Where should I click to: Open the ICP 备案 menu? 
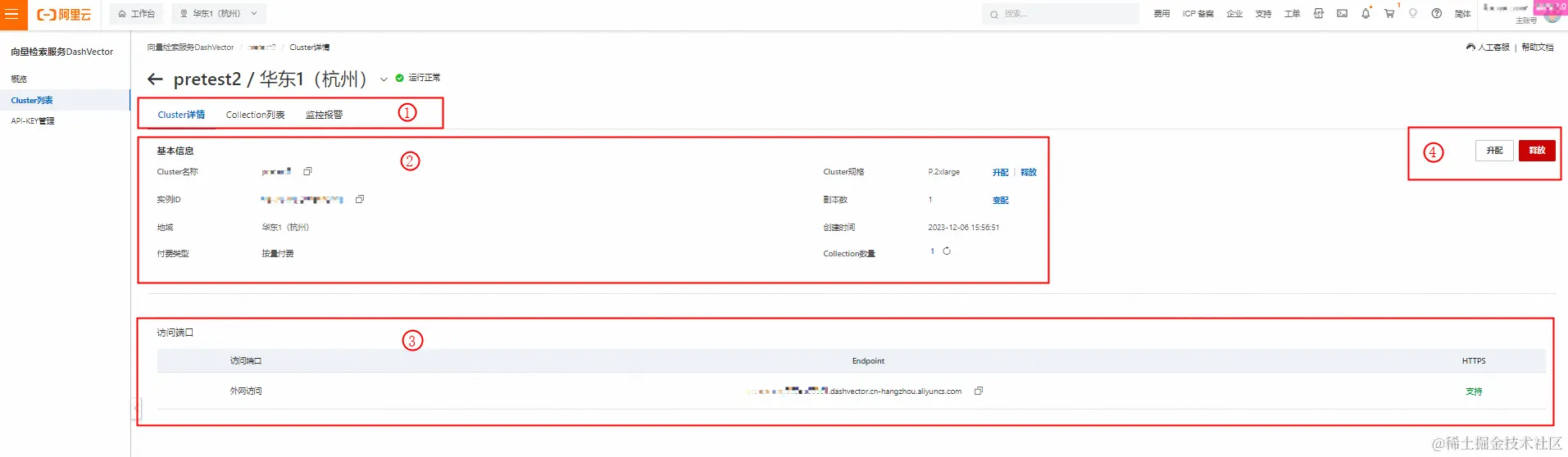pos(1198,14)
